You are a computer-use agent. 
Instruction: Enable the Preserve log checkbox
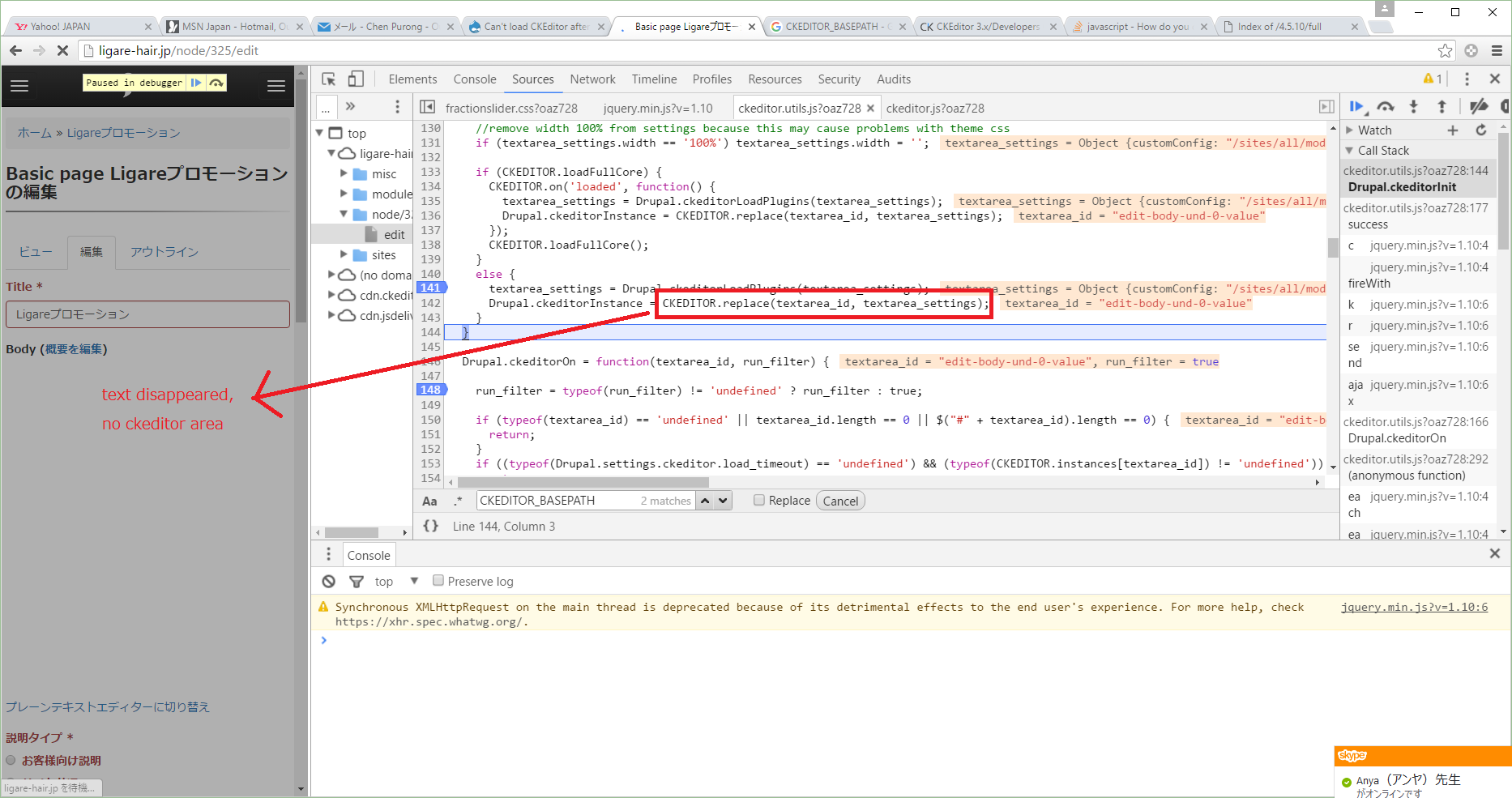(x=438, y=581)
